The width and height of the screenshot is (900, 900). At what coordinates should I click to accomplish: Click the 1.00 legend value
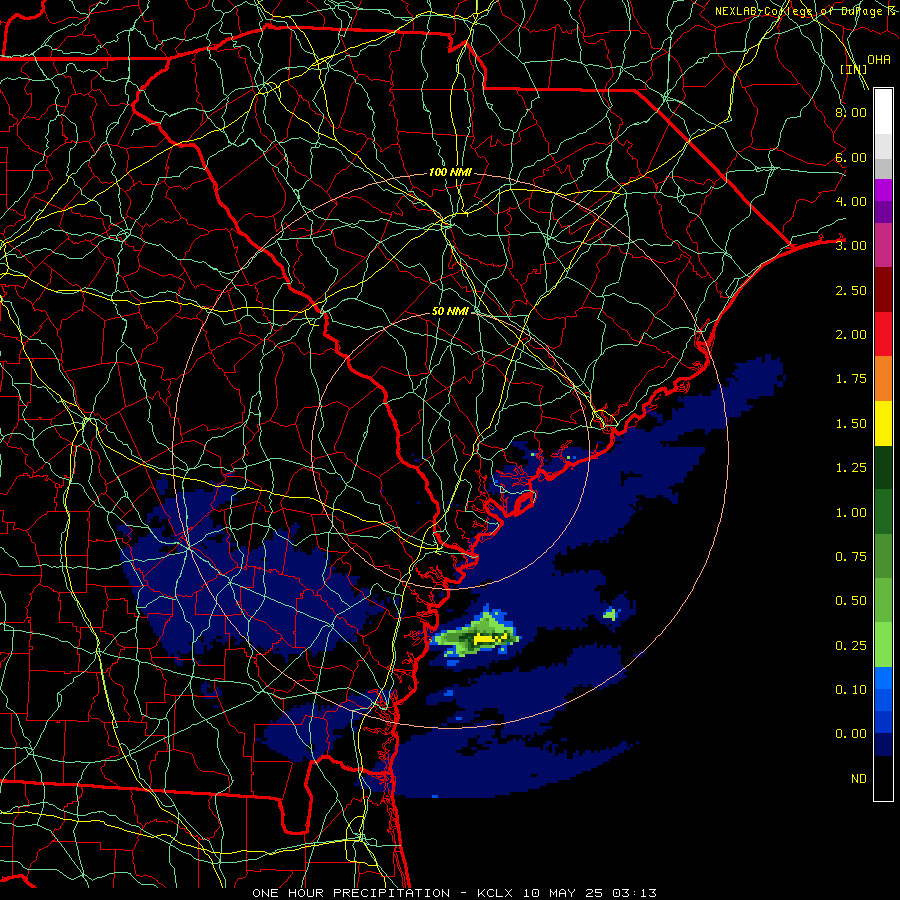pyautogui.click(x=851, y=513)
